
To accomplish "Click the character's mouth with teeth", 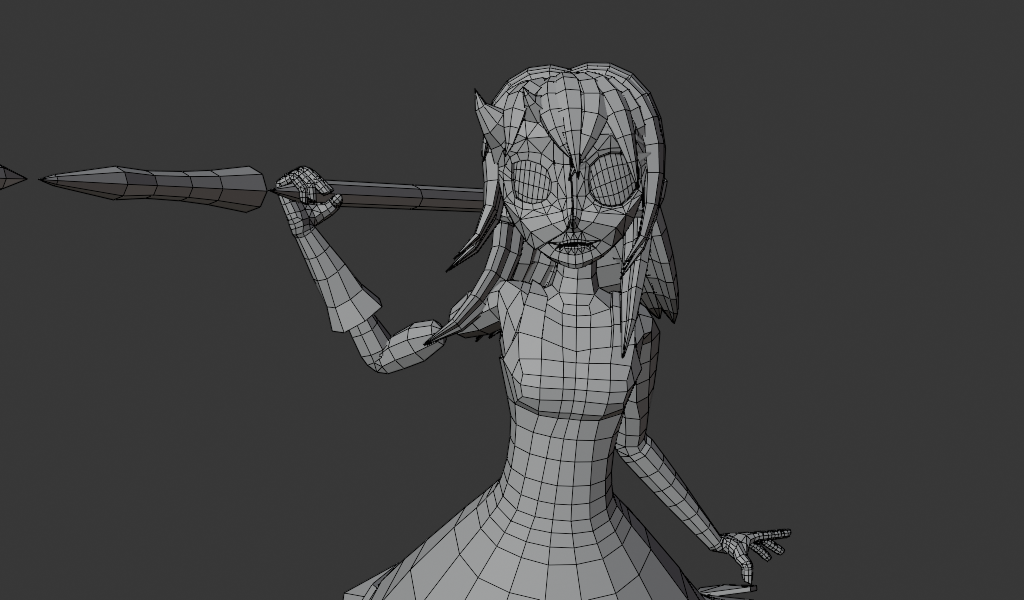I will click(x=572, y=247).
